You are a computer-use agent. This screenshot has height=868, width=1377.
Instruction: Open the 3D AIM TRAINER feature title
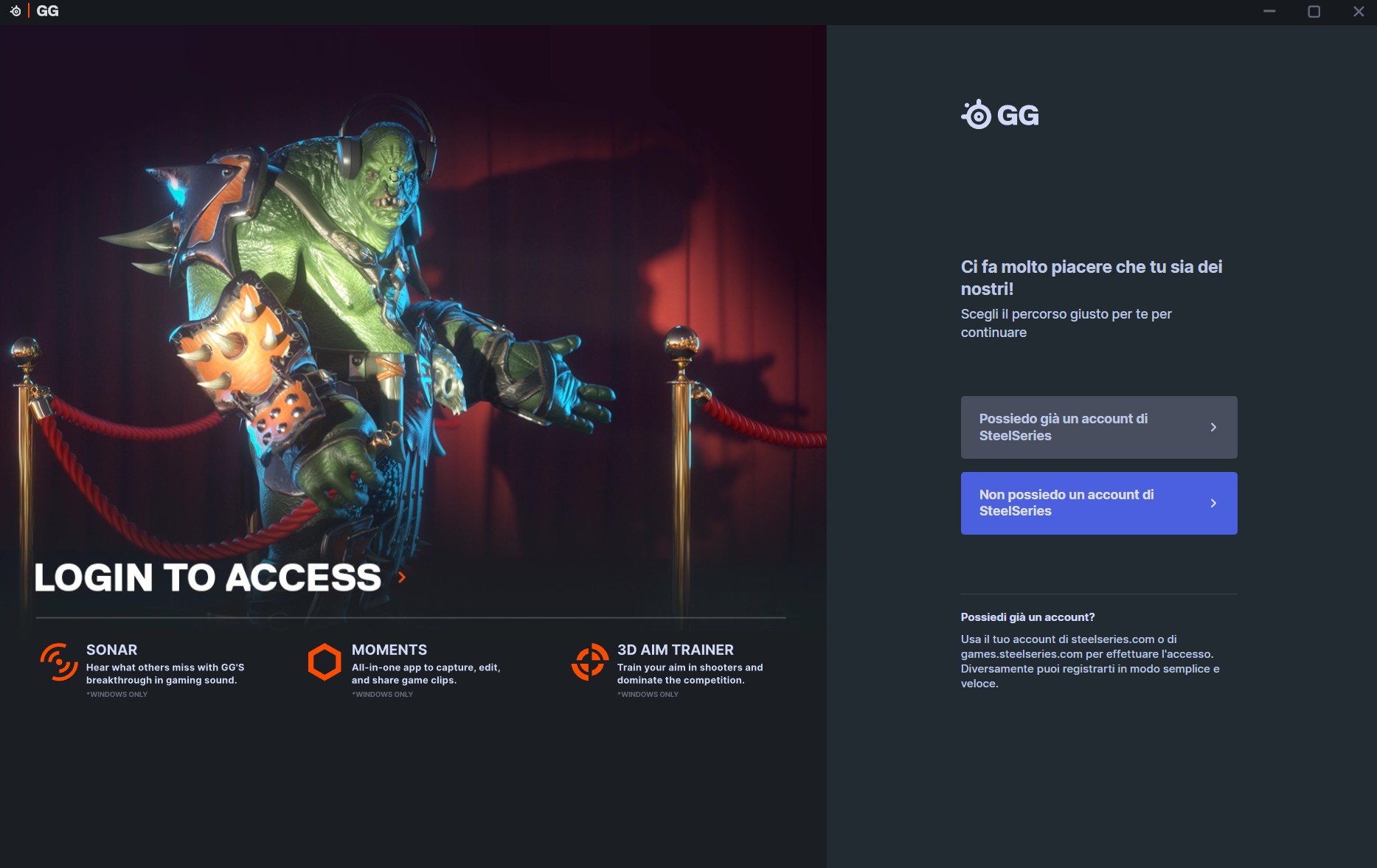tap(676, 650)
